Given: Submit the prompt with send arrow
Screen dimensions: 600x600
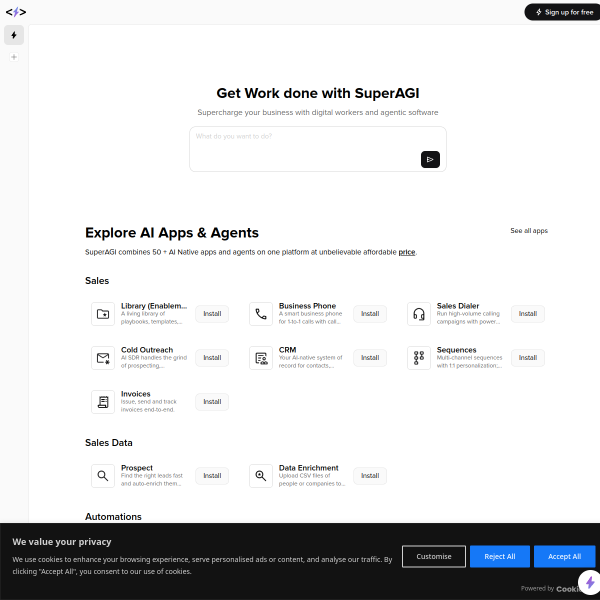Looking at the screenshot, I should (430, 160).
